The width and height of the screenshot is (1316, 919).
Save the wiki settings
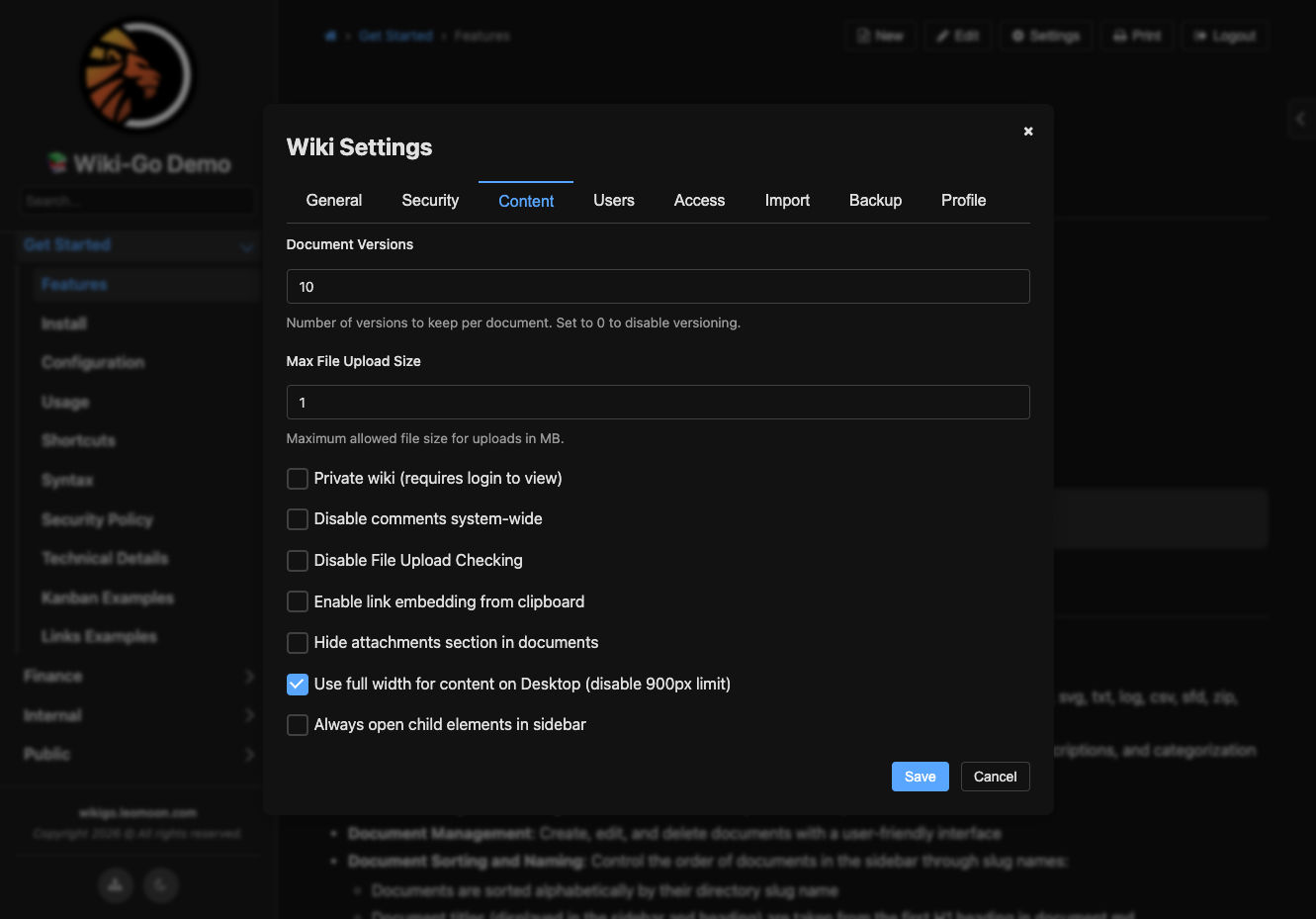click(x=920, y=777)
